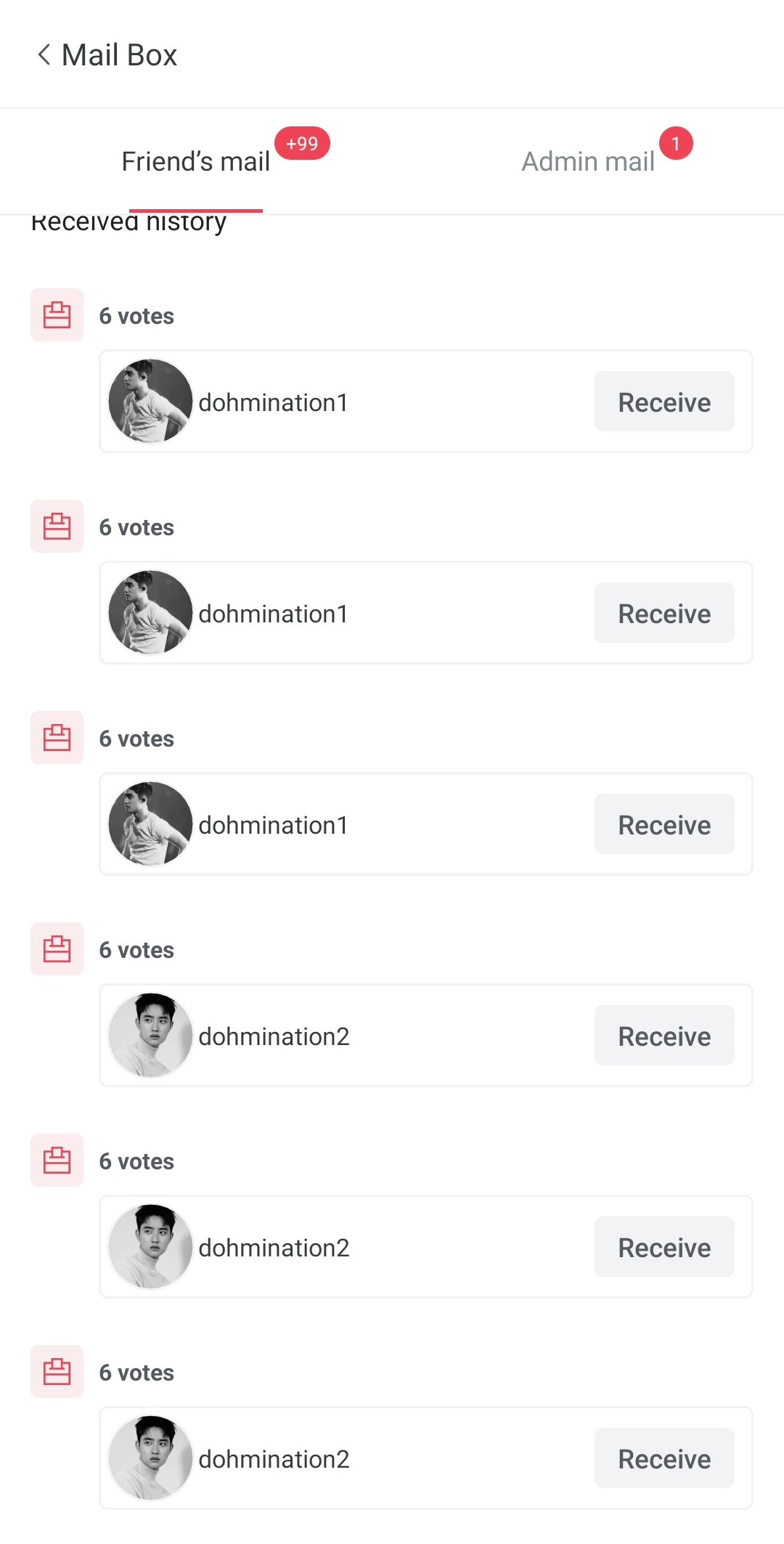Receive votes from third dohmination1 entry
784x1544 pixels.
(x=664, y=824)
